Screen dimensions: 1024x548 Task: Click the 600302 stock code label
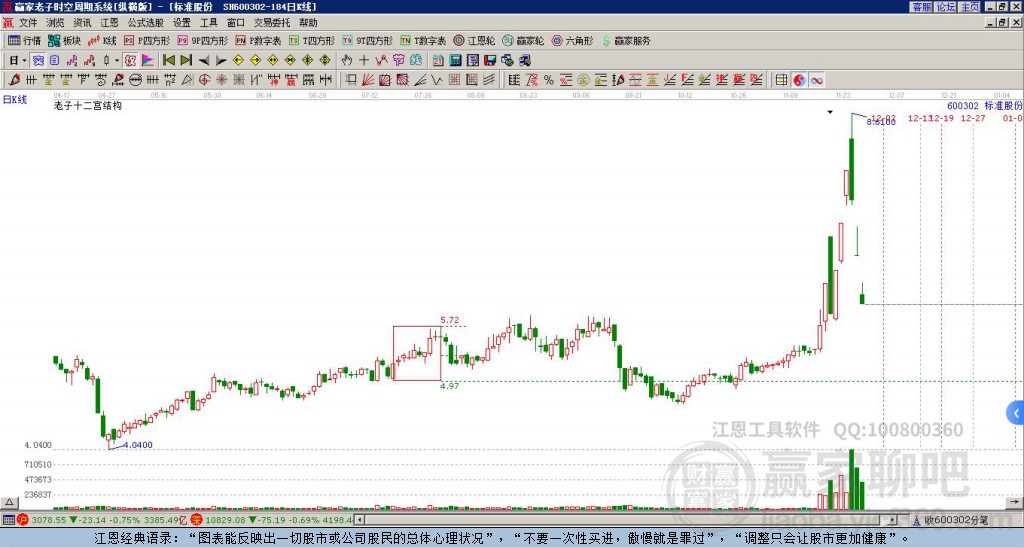click(963, 106)
